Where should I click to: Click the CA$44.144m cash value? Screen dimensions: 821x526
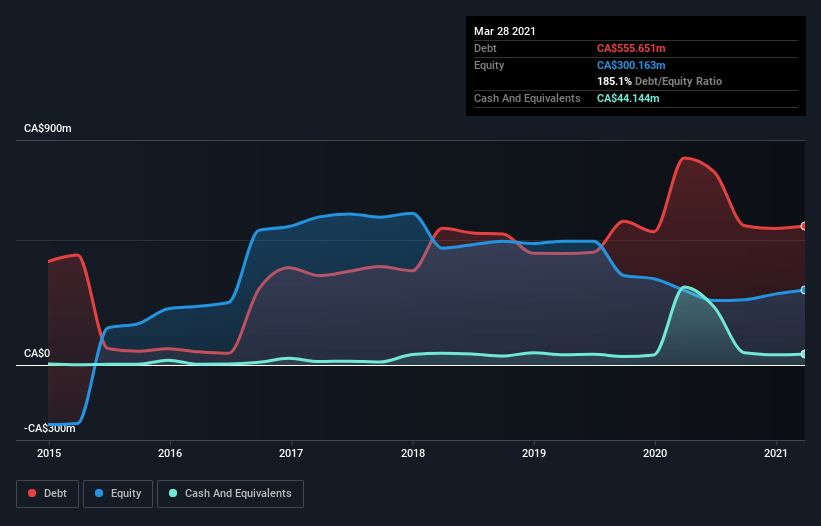(628, 98)
